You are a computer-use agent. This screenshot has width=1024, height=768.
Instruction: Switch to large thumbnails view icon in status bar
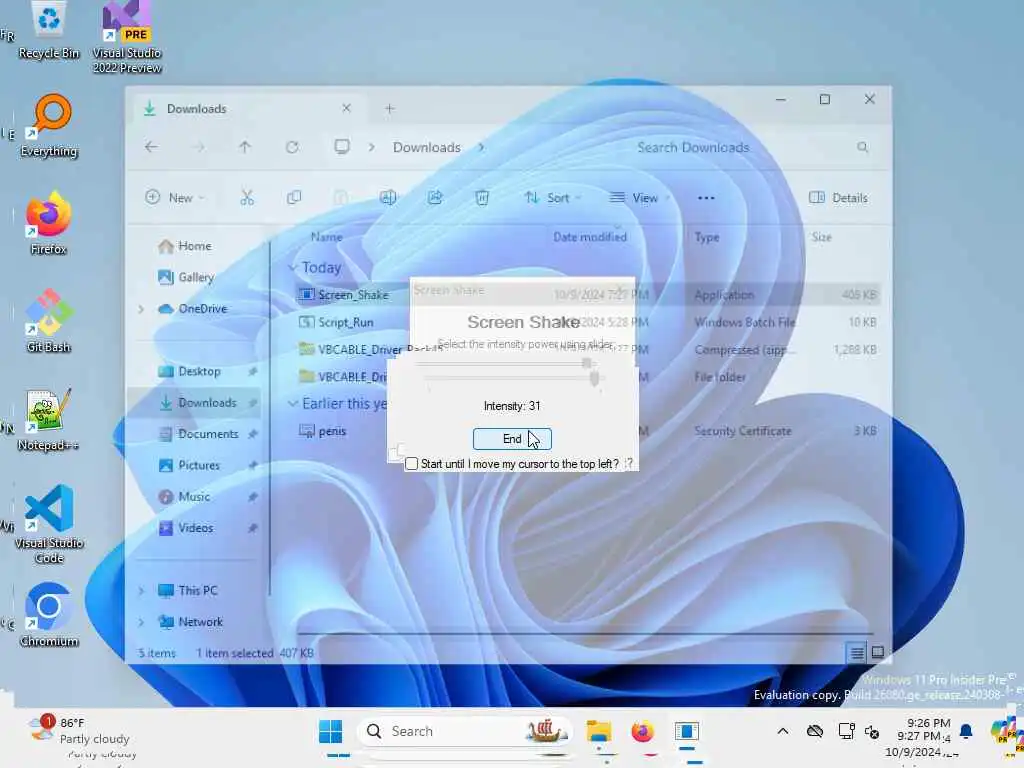878,652
